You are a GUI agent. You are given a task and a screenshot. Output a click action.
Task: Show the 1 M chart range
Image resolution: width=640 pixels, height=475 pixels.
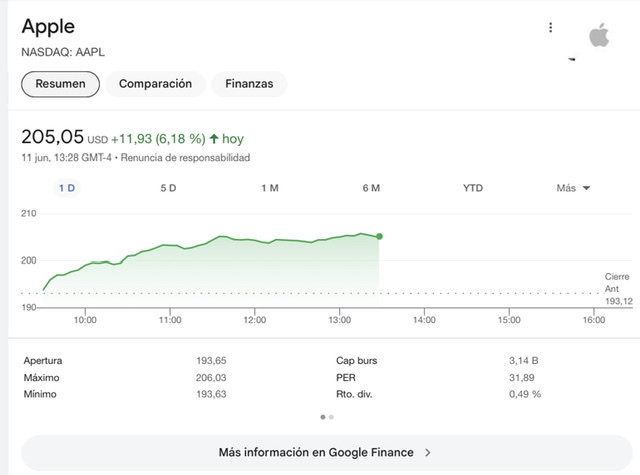270,188
